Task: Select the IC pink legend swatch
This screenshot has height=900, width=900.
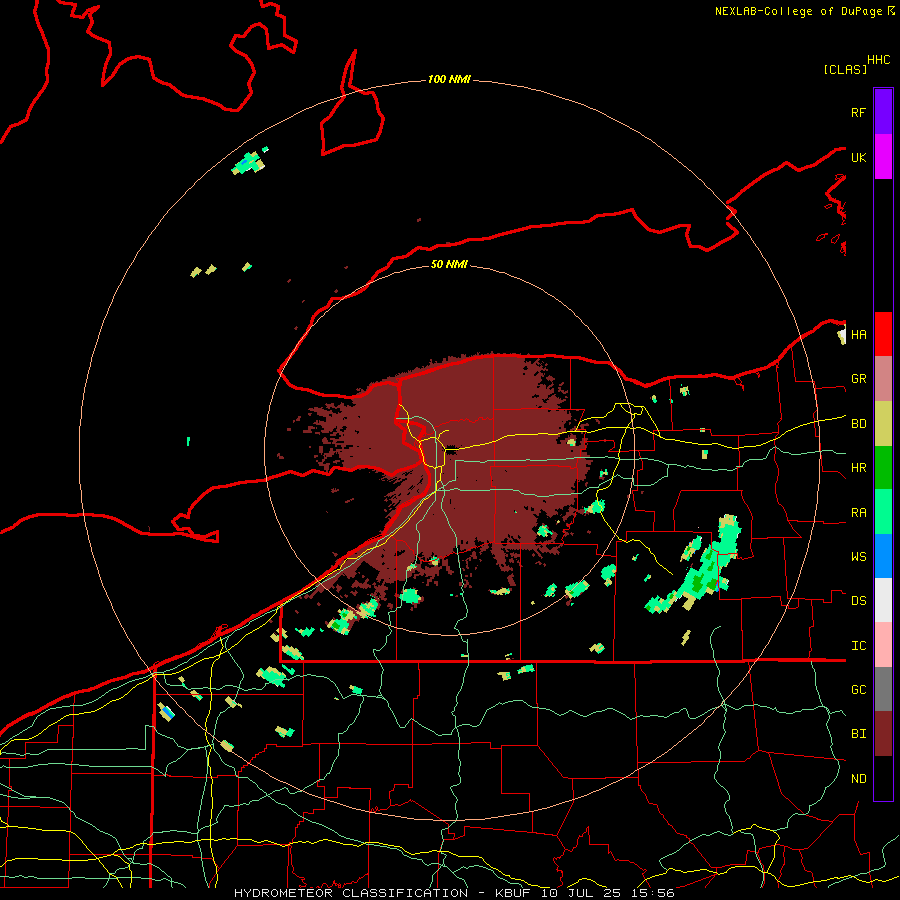Action: [x=883, y=645]
